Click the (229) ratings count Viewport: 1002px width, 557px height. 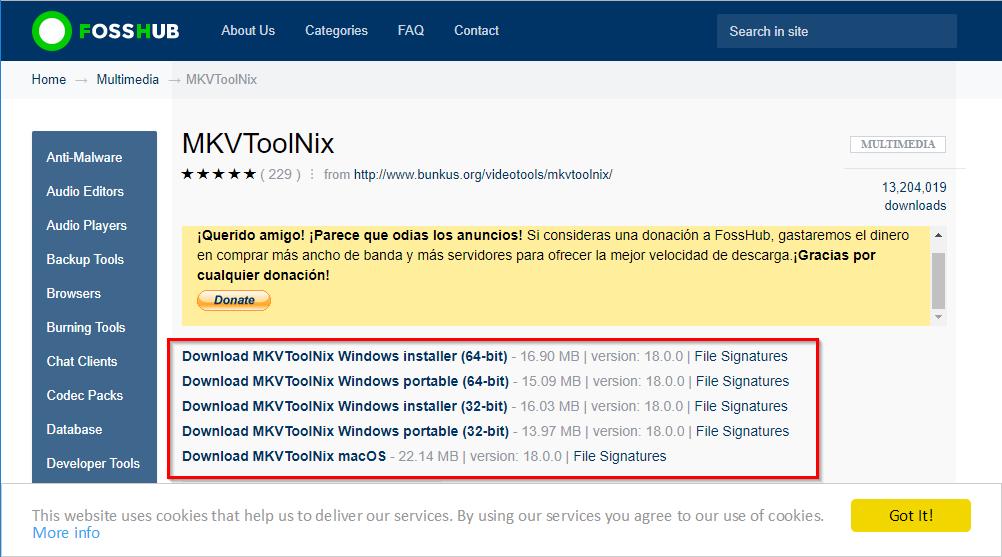coord(280,174)
